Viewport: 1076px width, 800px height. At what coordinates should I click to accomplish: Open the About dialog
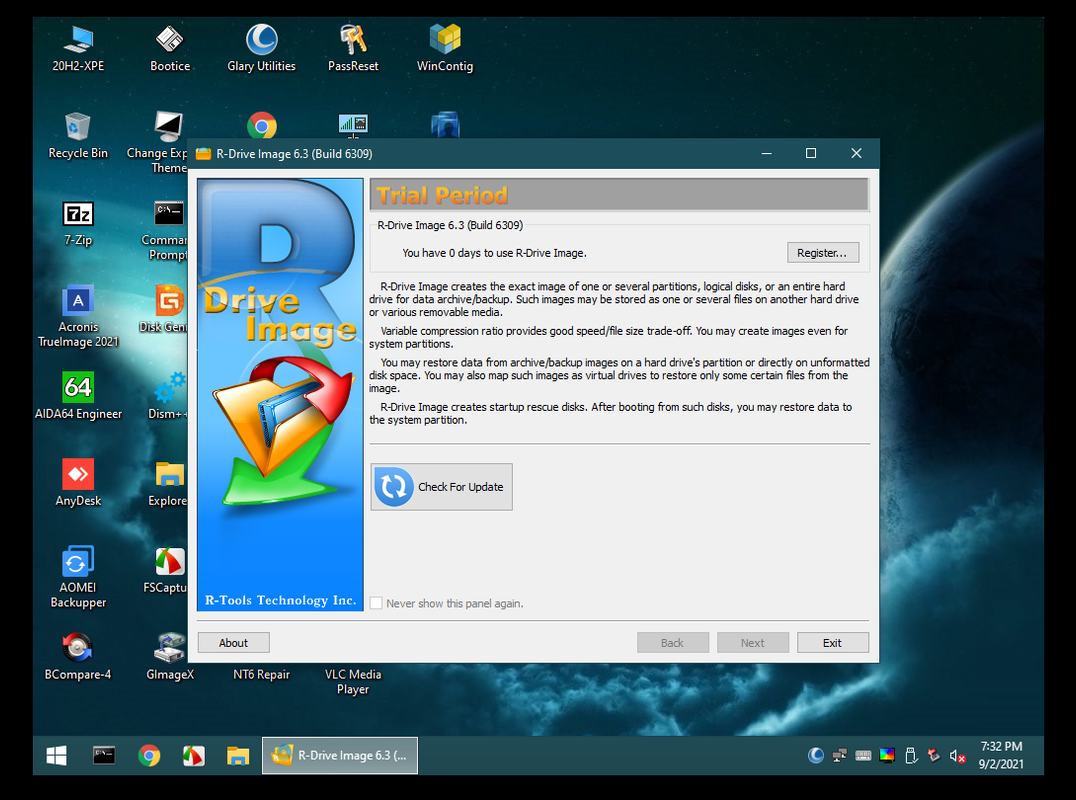click(x=233, y=643)
